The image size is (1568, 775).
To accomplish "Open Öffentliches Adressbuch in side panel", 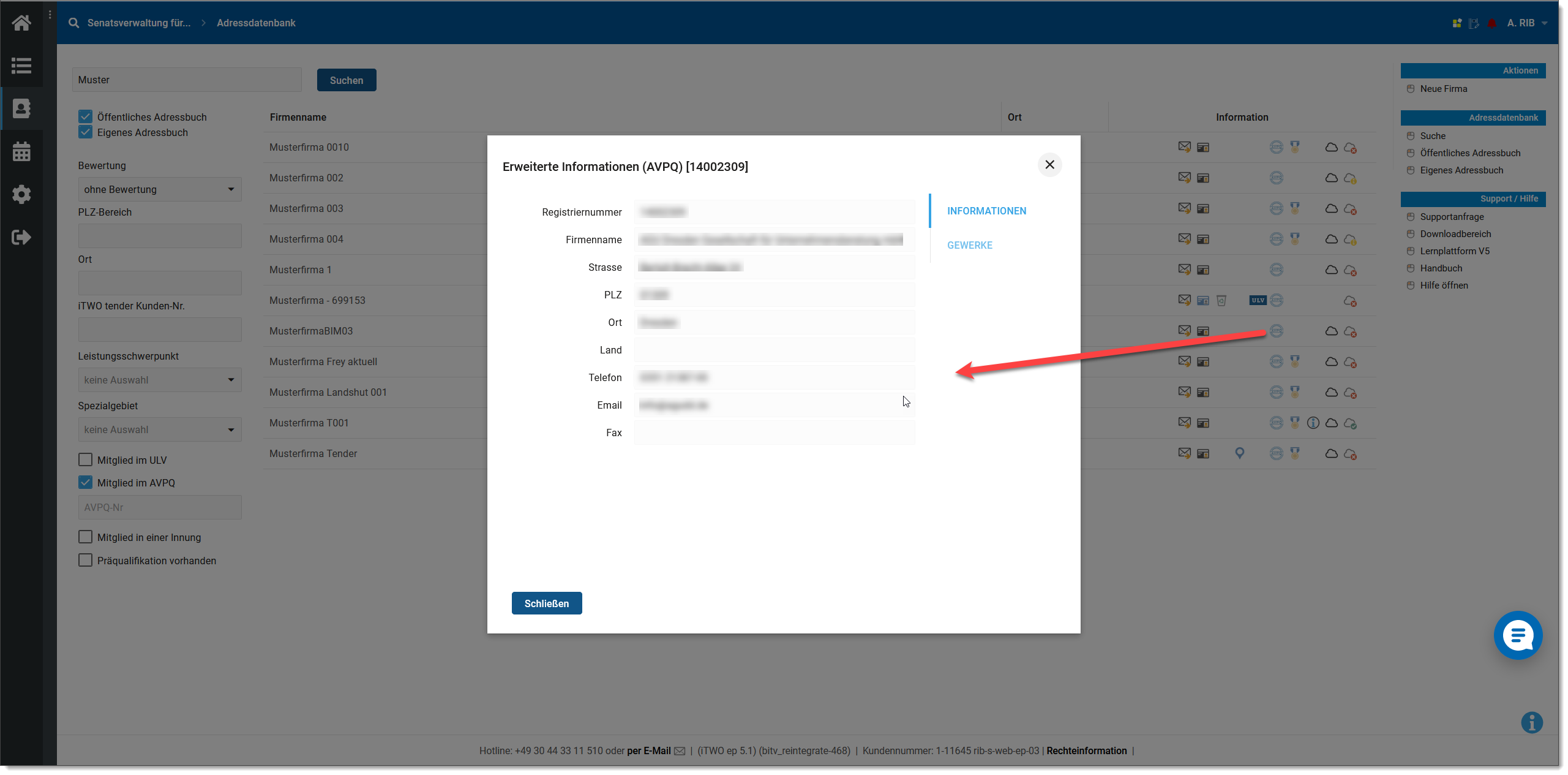I will click(x=1469, y=153).
